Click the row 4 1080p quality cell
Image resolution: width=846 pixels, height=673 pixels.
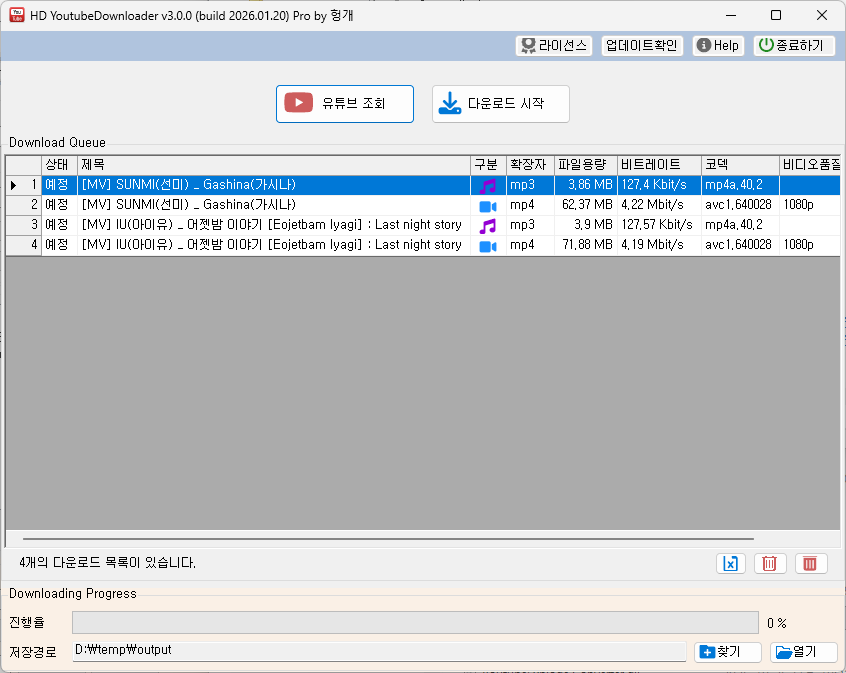pos(810,245)
